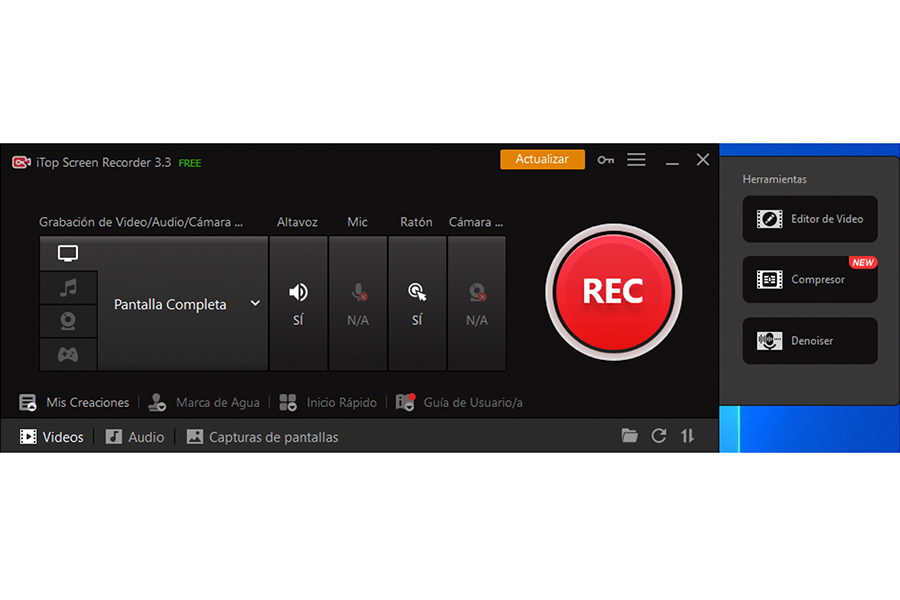The width and height of the screenshot is (900, 600).
Task: Click the Editor de Video film icon
Action: click(x=769, y=219)
